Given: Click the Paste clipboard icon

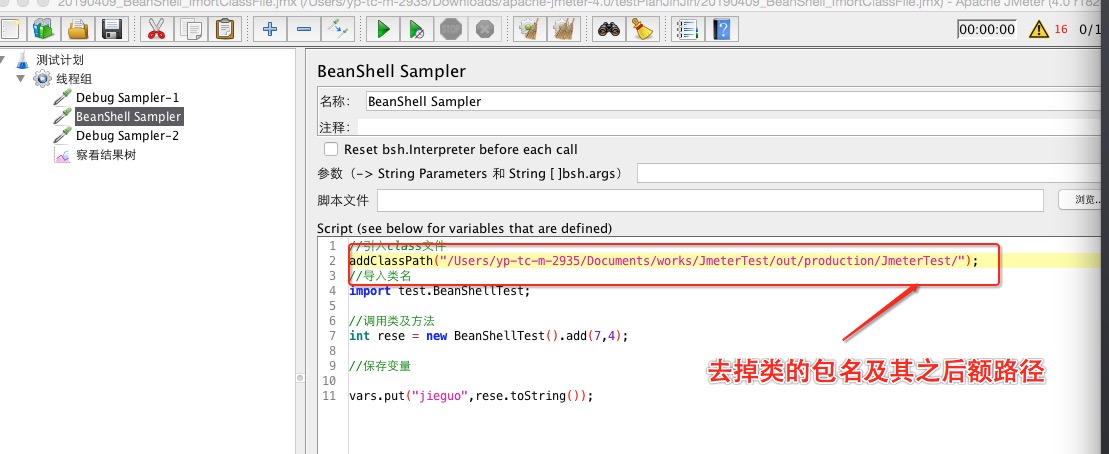Looking at the screenshot, I should (224, 29).
